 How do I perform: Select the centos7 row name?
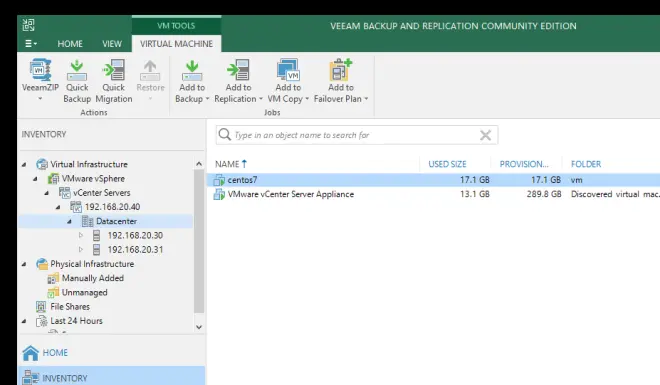pos(242,180)
